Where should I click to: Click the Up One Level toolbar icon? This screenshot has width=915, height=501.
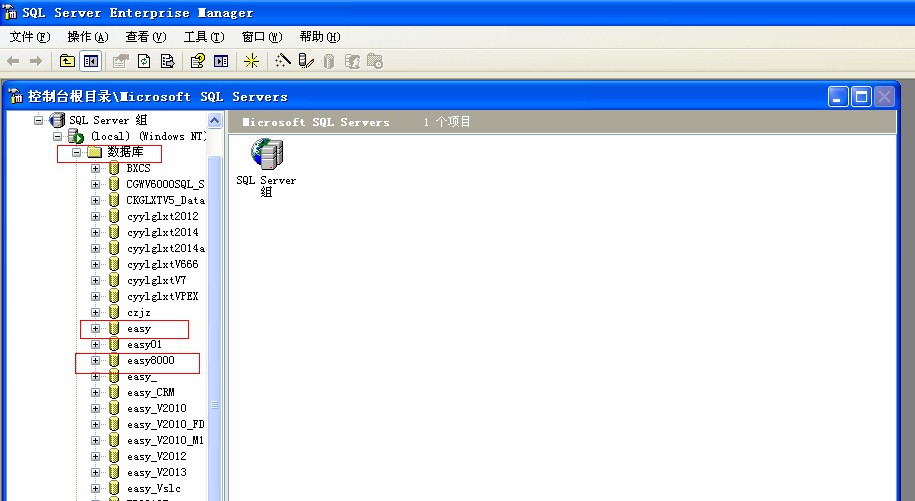pyautogui.click(x=67, y=61)
